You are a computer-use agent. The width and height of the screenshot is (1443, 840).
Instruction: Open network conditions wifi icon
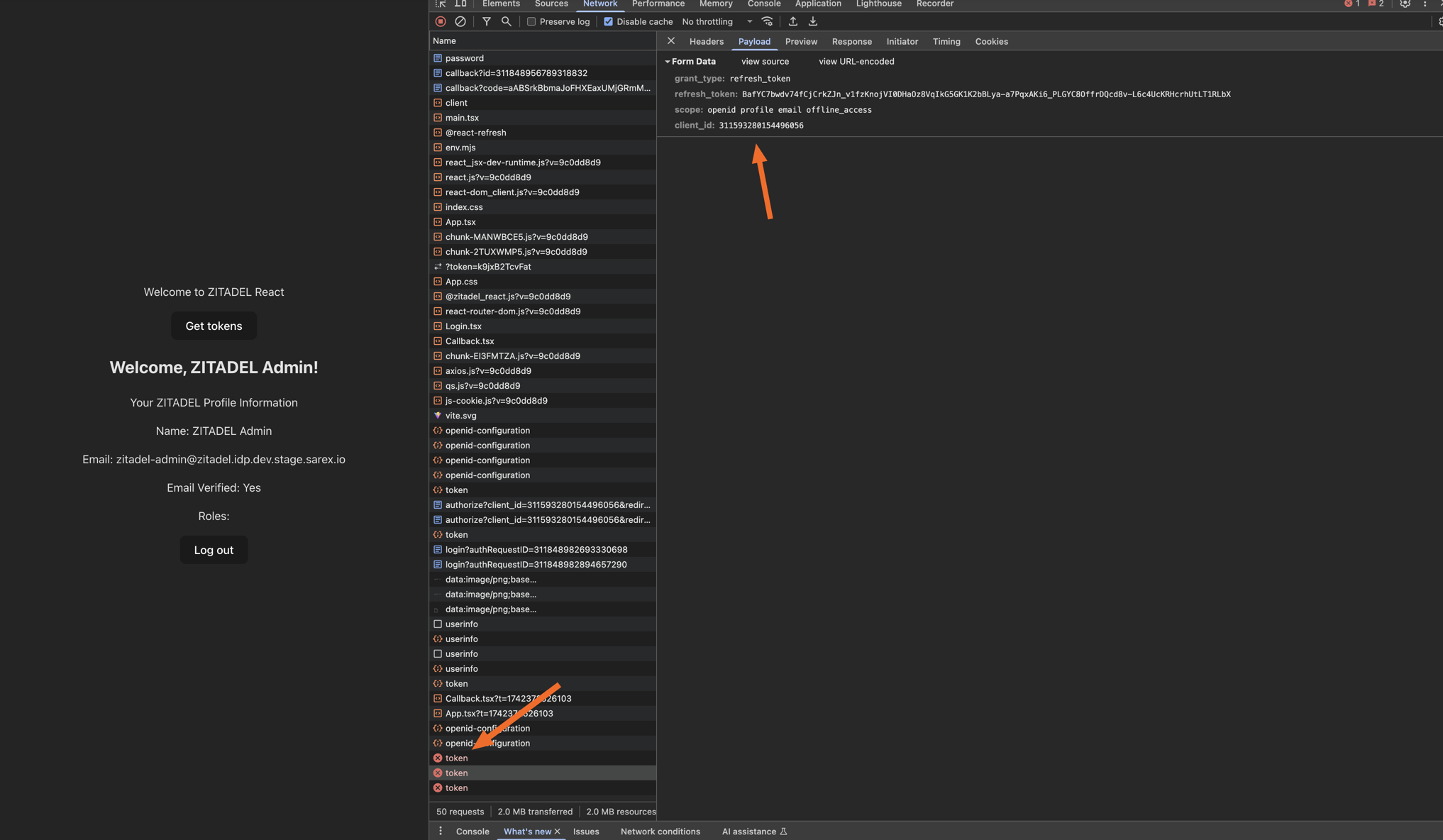(767, 21)
